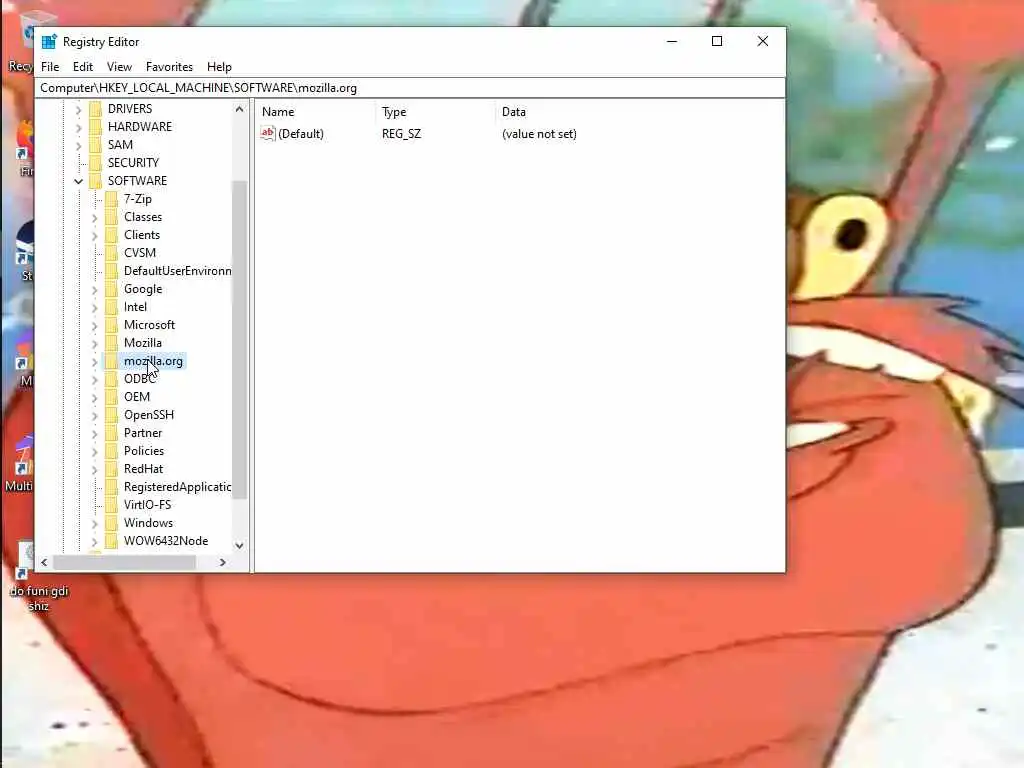This screenshot has height=768, width=1024.
Task: Click the tree scroll up arrow
Action: point(239,109)
